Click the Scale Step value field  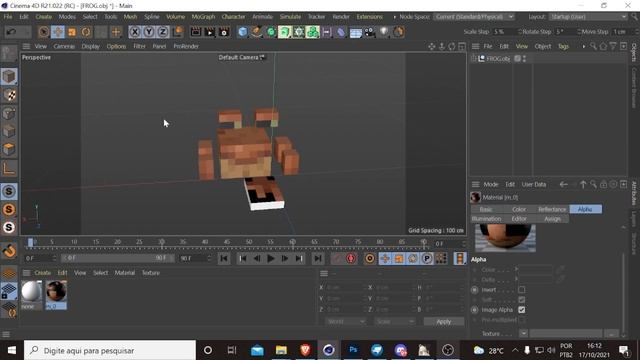506,32
